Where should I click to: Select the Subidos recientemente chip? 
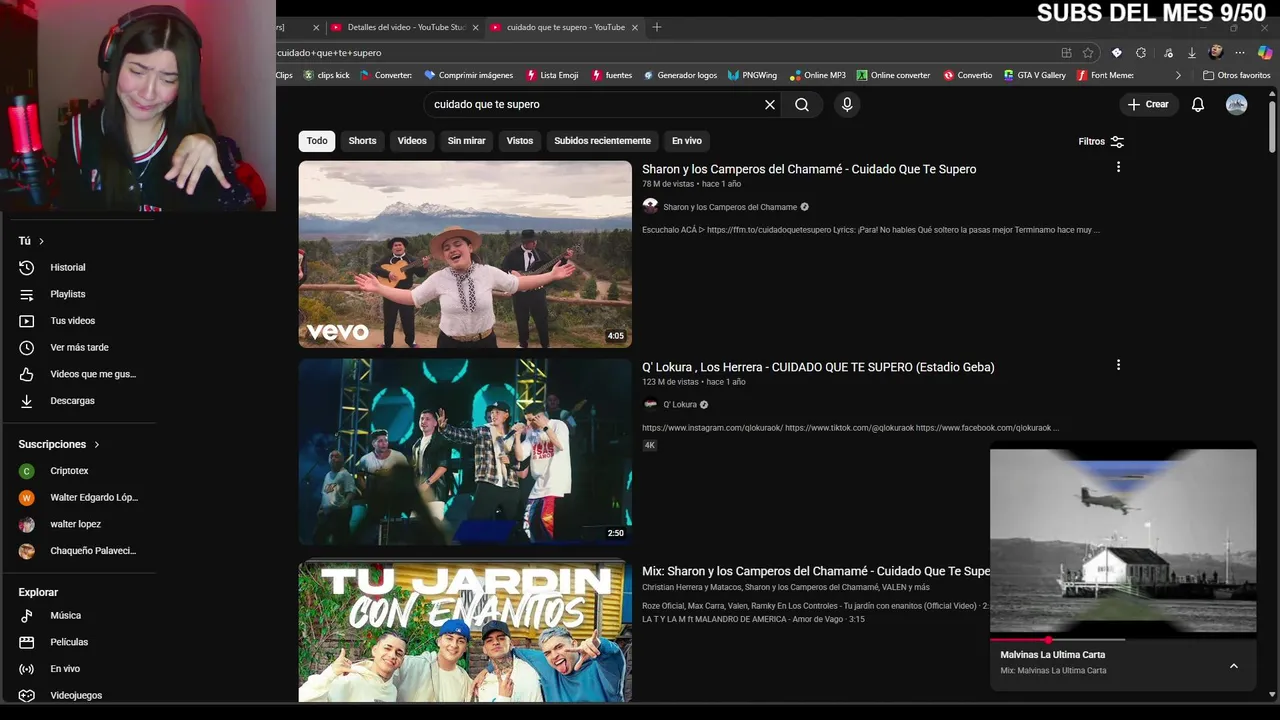[x=602, y=141]
